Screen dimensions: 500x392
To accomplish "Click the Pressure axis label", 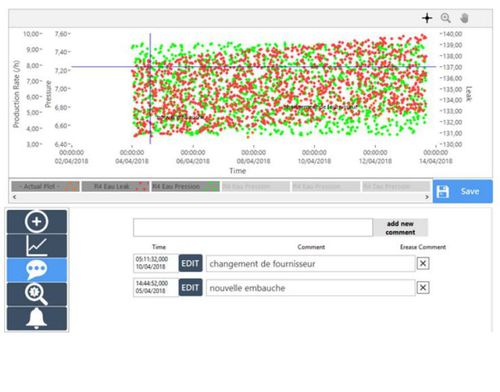I will click(48, 94).
